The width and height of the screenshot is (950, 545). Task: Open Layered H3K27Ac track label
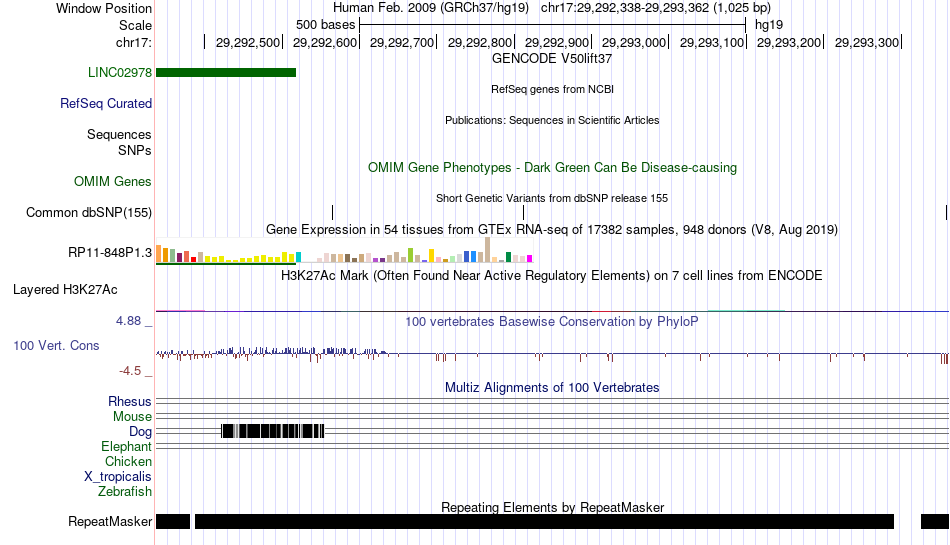point(65,290)
